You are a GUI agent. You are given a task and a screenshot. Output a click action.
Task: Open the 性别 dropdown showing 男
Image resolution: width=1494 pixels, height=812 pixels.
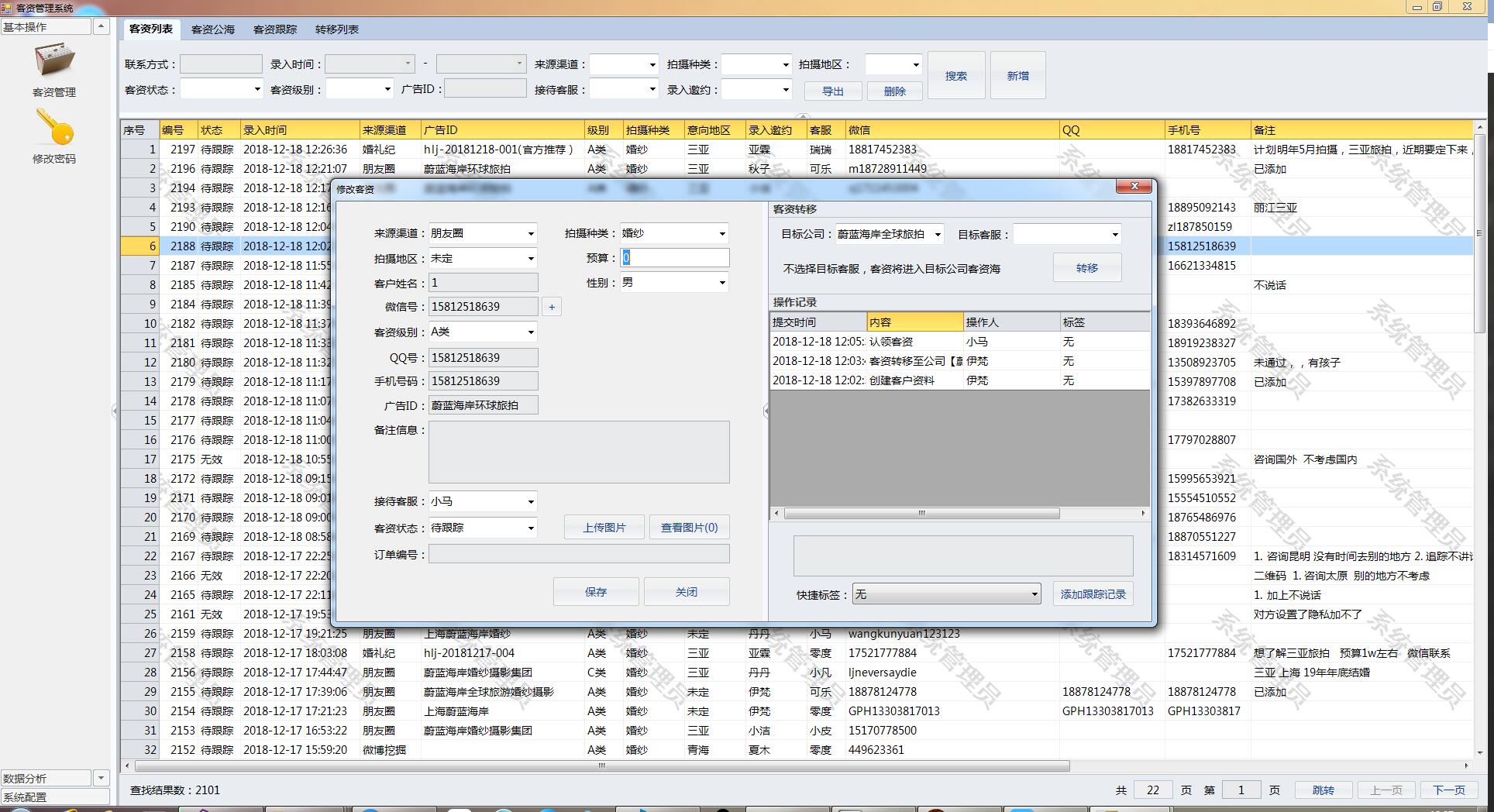pyautogui.click(x=721, y=284)
